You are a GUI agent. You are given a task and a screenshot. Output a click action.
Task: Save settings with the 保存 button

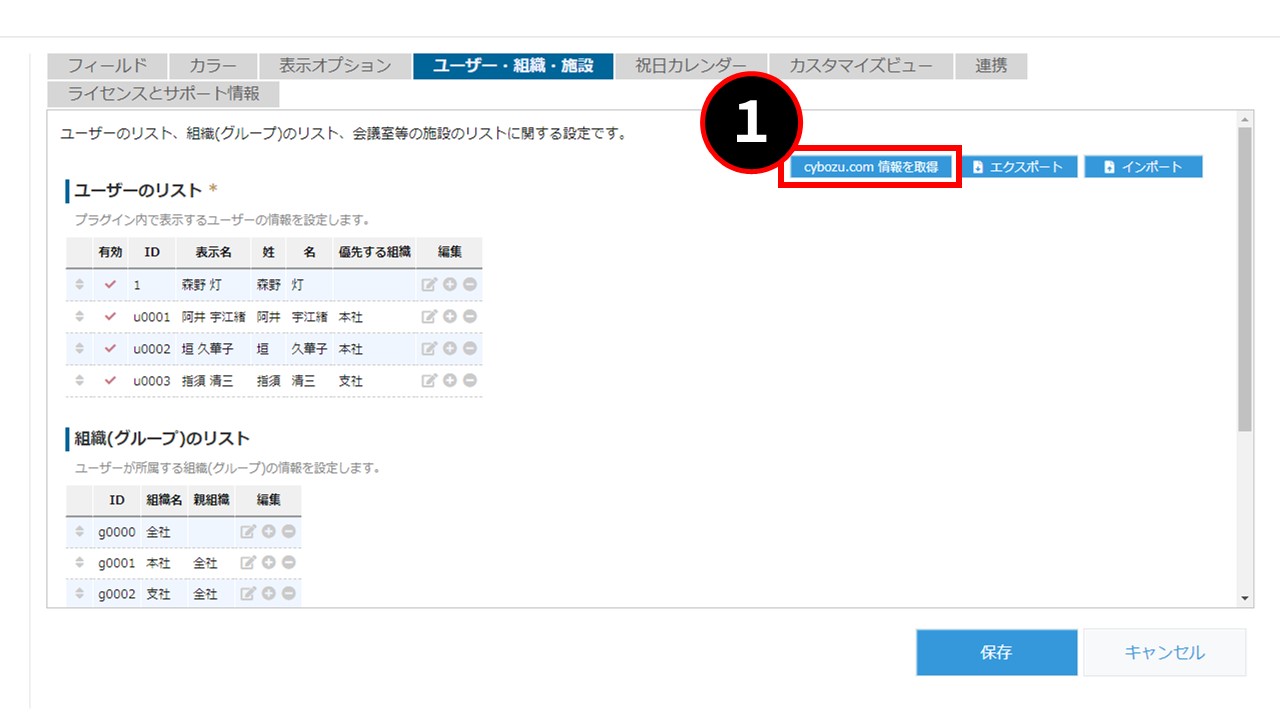click(x=996, y=652)
